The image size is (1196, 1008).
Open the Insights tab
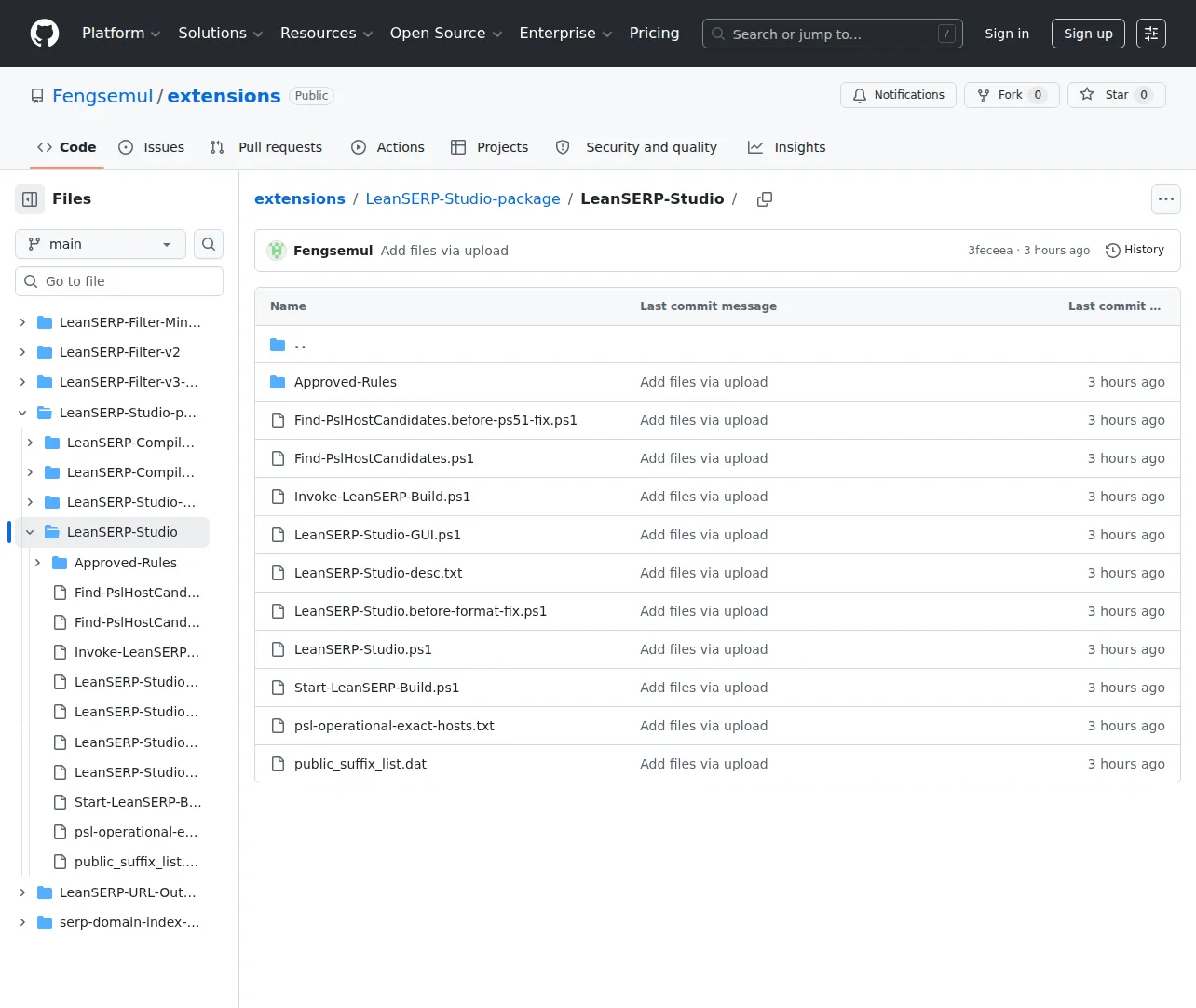pyautogui.click(x=787, y=147)
